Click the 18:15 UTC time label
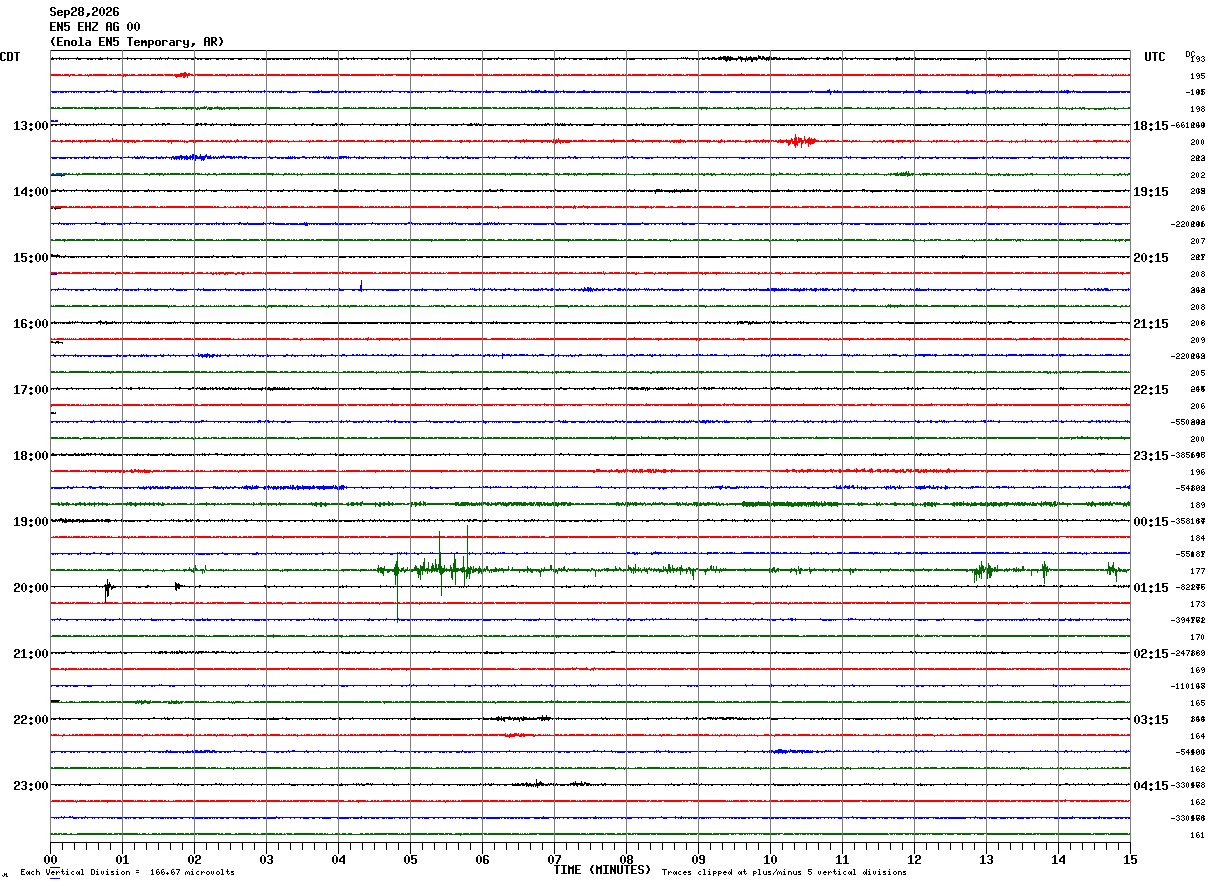The height and width of the screenshot is (886, 1210). (1150, 126)
